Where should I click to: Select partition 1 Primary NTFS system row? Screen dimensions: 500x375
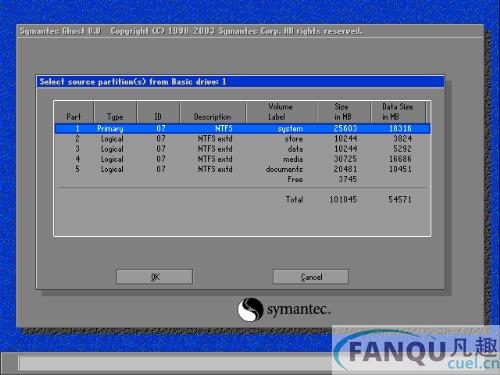tap(242, 128)
